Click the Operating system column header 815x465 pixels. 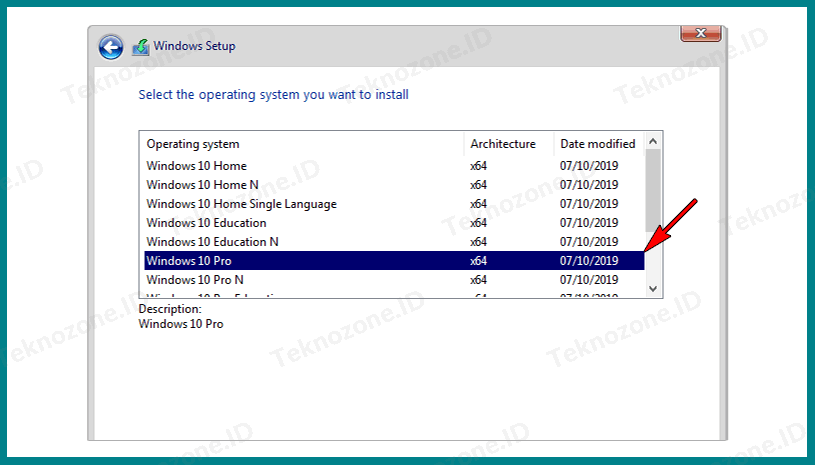coord(302,144)
